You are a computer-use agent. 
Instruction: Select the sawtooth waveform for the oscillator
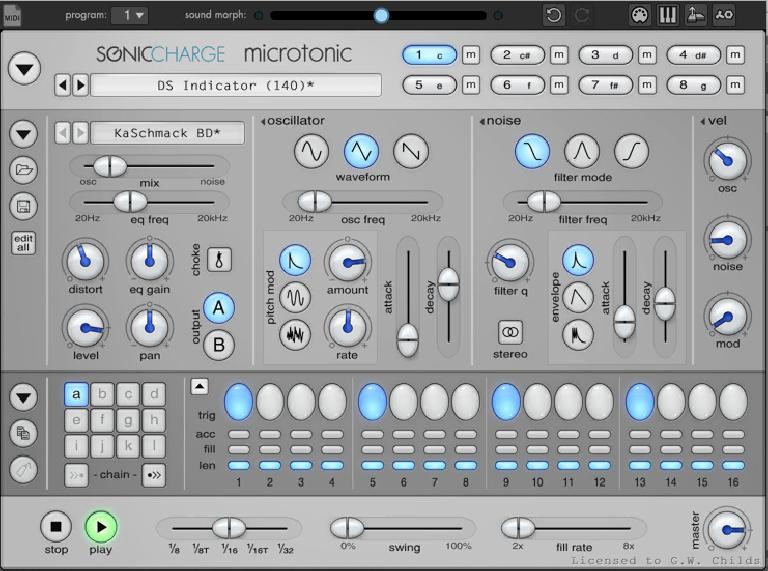(x=410, y=151)
